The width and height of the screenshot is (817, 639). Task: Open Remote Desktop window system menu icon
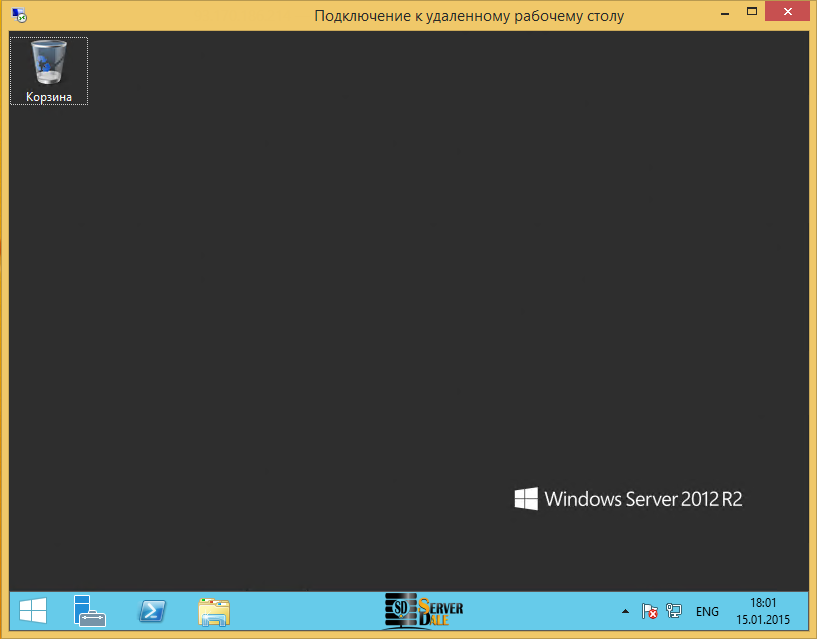pyautogui.click(x=19, y=15)
